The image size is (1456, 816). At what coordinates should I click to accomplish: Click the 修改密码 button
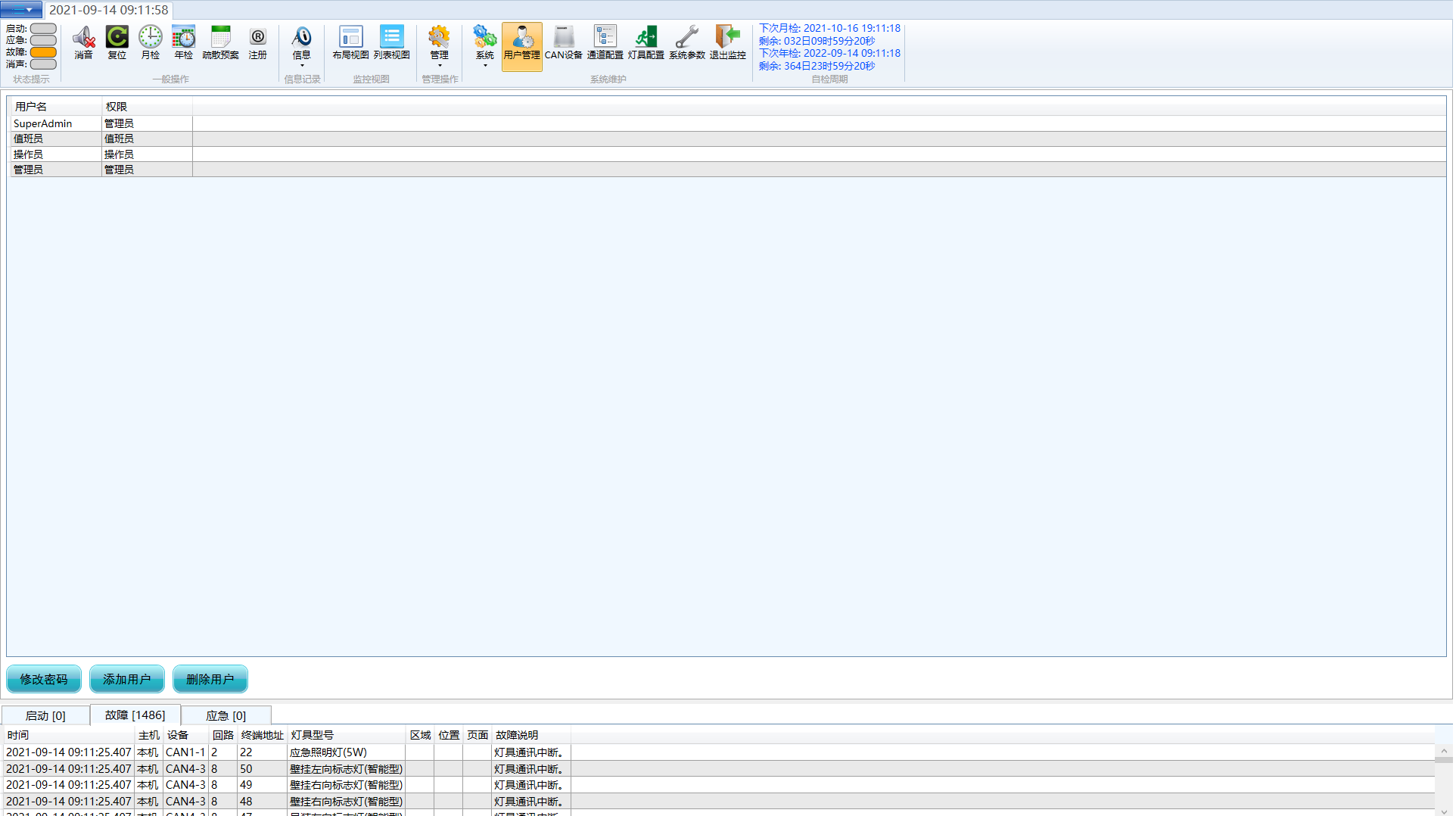point(44,679)
